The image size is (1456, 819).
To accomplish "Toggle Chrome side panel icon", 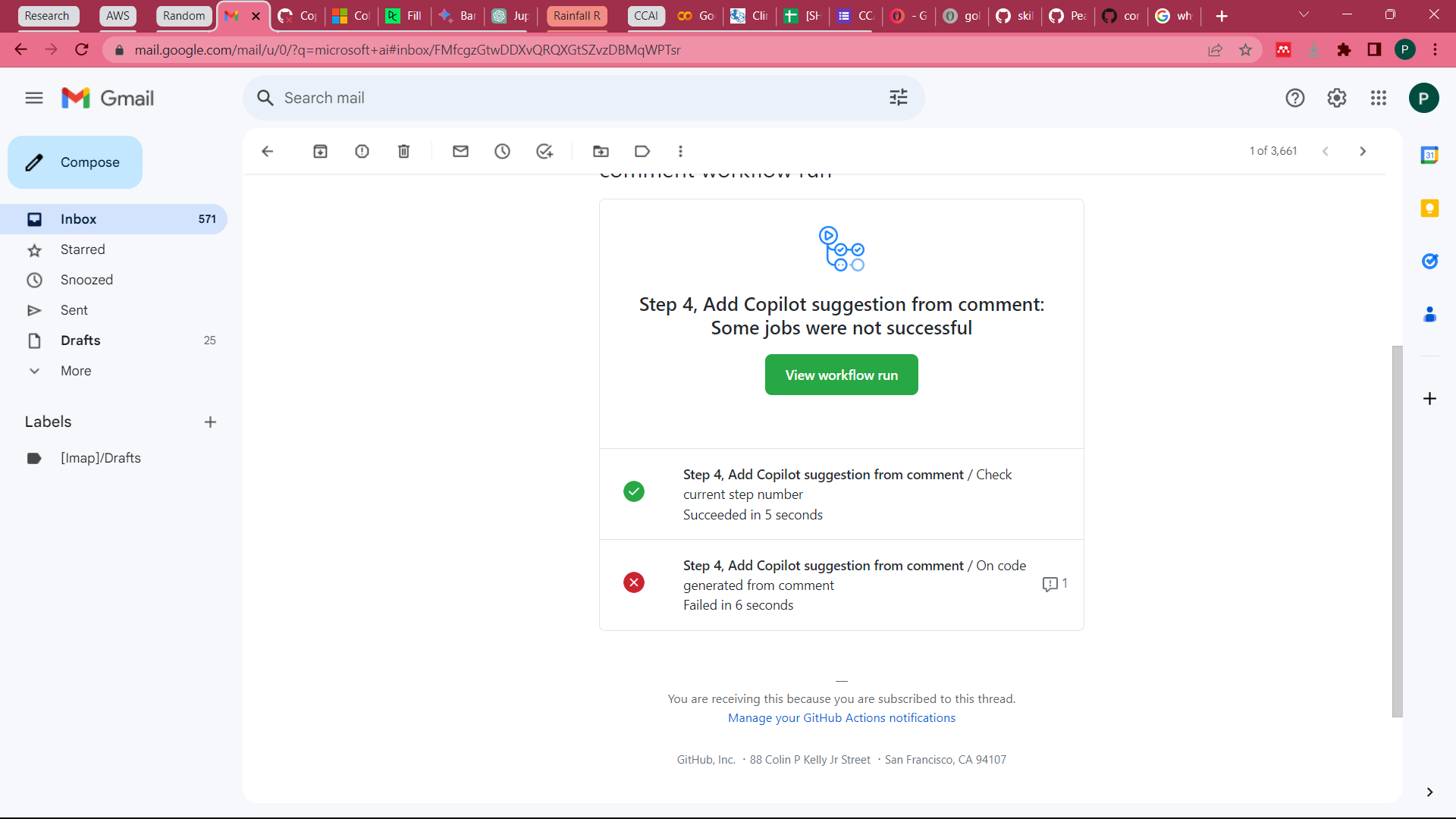I will coord(1374,50).
